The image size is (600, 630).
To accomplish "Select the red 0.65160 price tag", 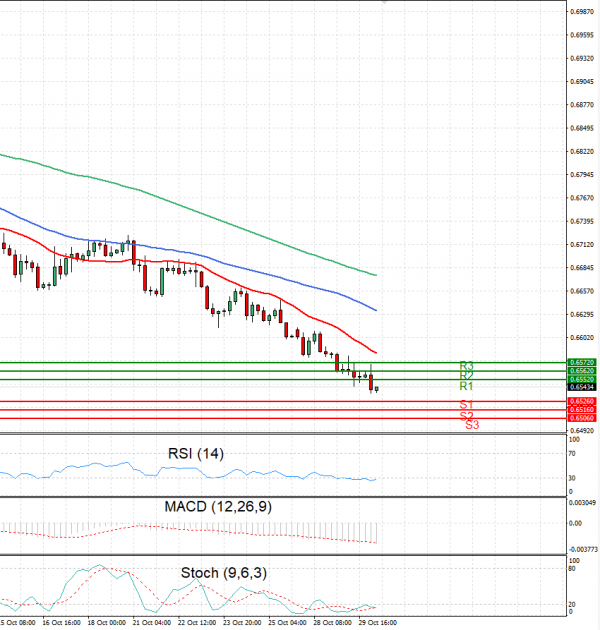I will point(581,409).
